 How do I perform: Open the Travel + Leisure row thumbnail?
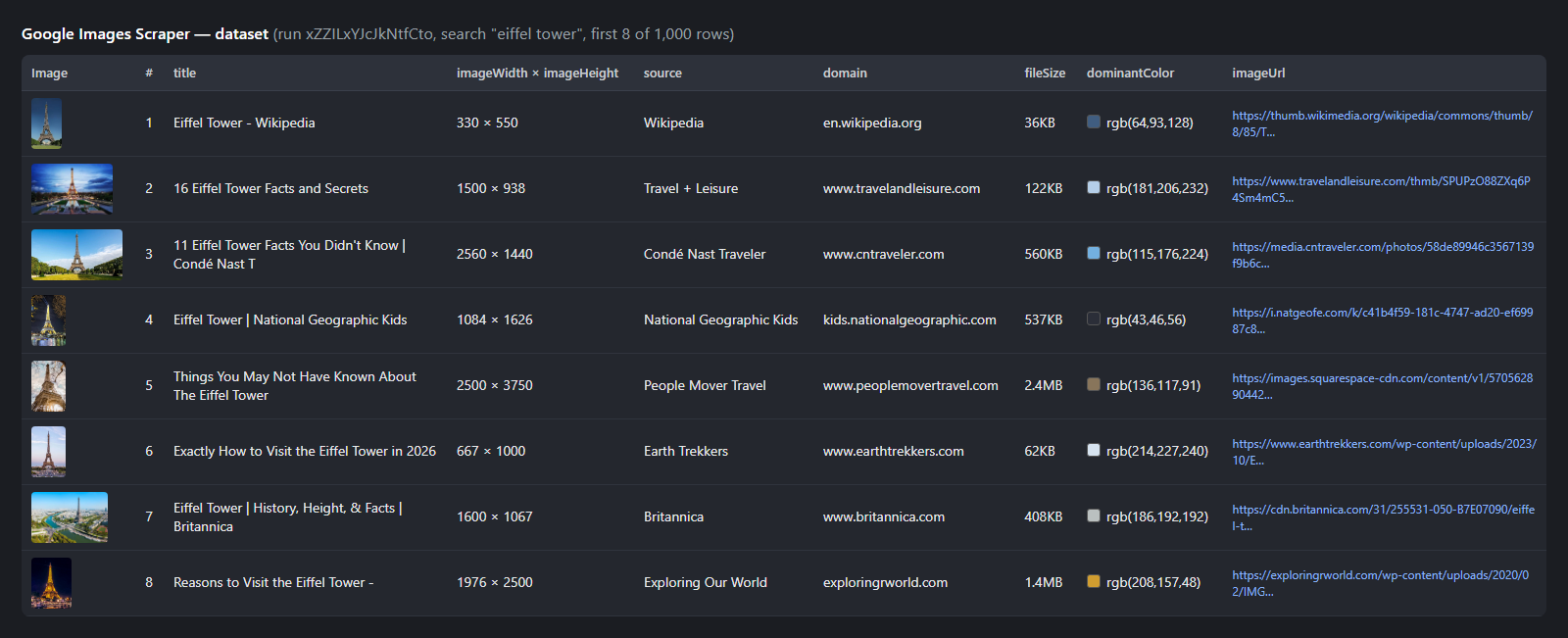pos(72,189)
